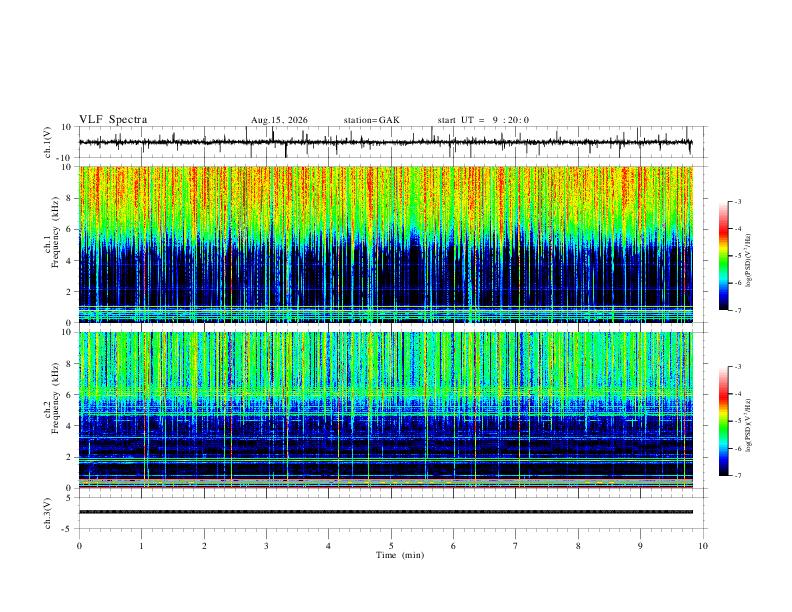Click the 'ch.3(V)' axis label
This screenshot has height=612, width=792.
point(48,513)
